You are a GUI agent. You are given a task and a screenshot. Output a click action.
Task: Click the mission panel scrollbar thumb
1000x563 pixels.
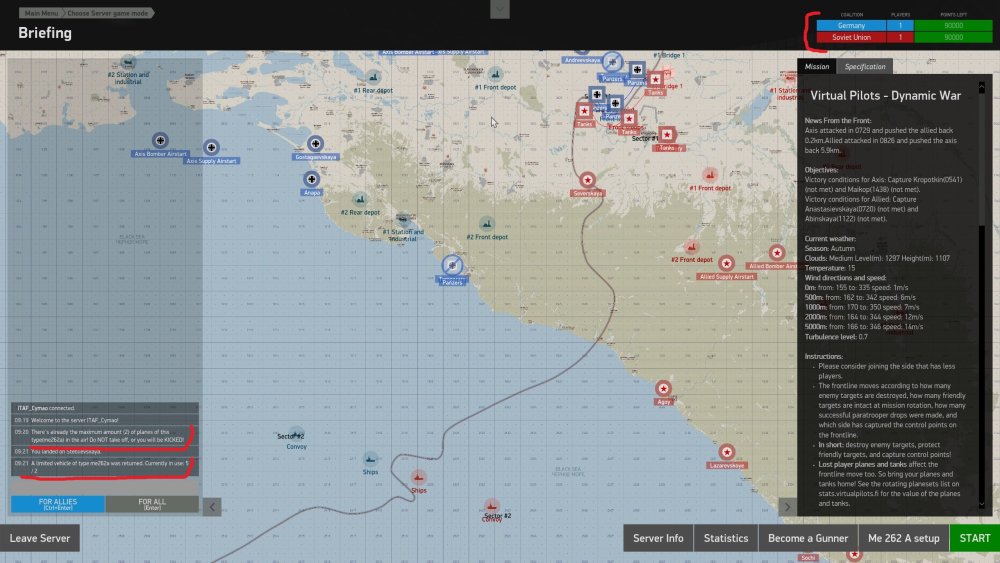[982, 159]
